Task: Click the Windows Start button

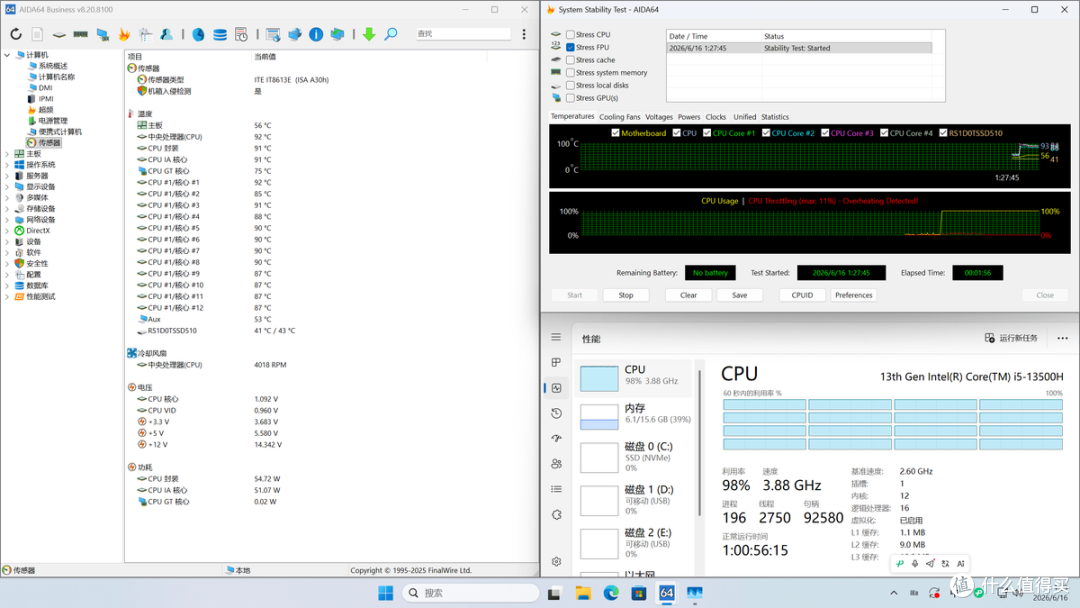Action: pyautogui.click(x=386, y=593)
